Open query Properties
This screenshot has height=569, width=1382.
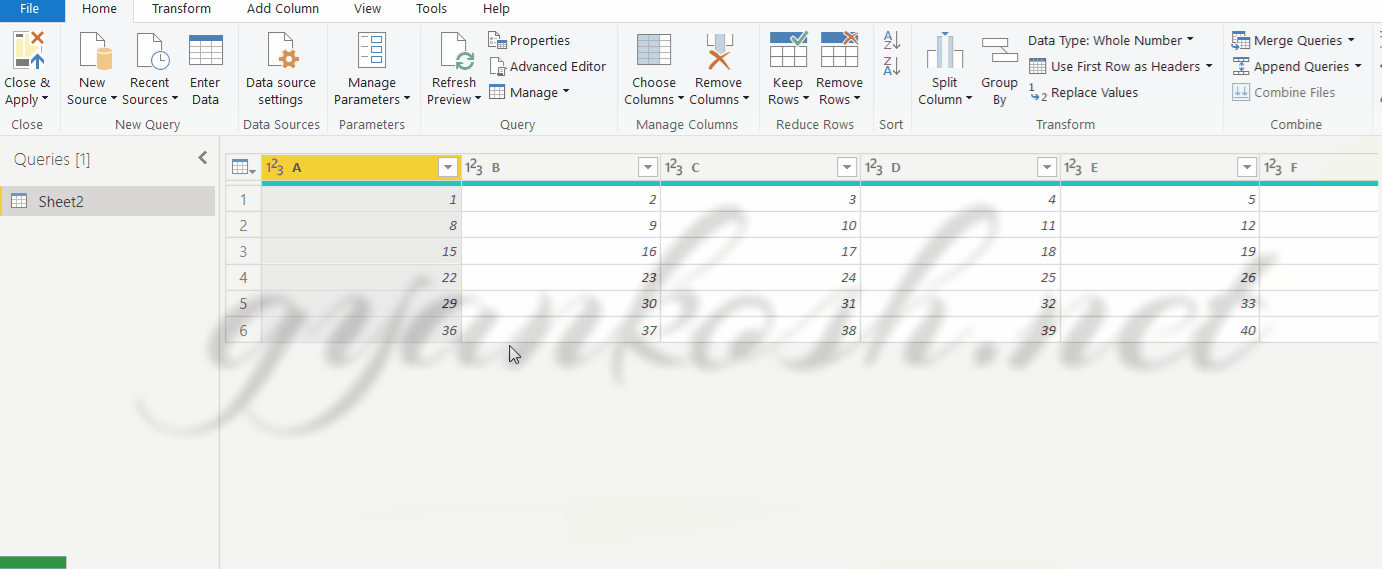click(529, 41)
